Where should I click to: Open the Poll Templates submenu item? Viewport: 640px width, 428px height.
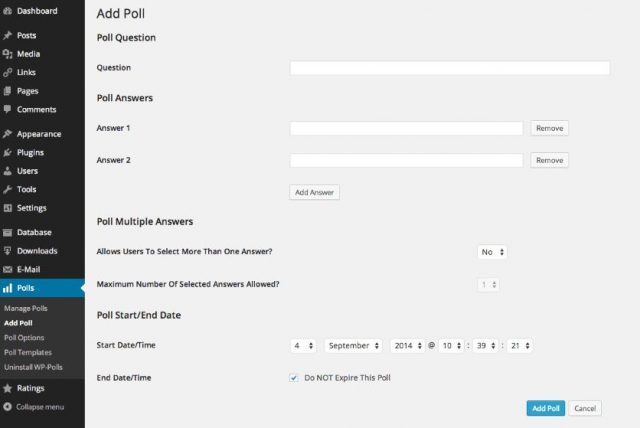coord(28,353)
